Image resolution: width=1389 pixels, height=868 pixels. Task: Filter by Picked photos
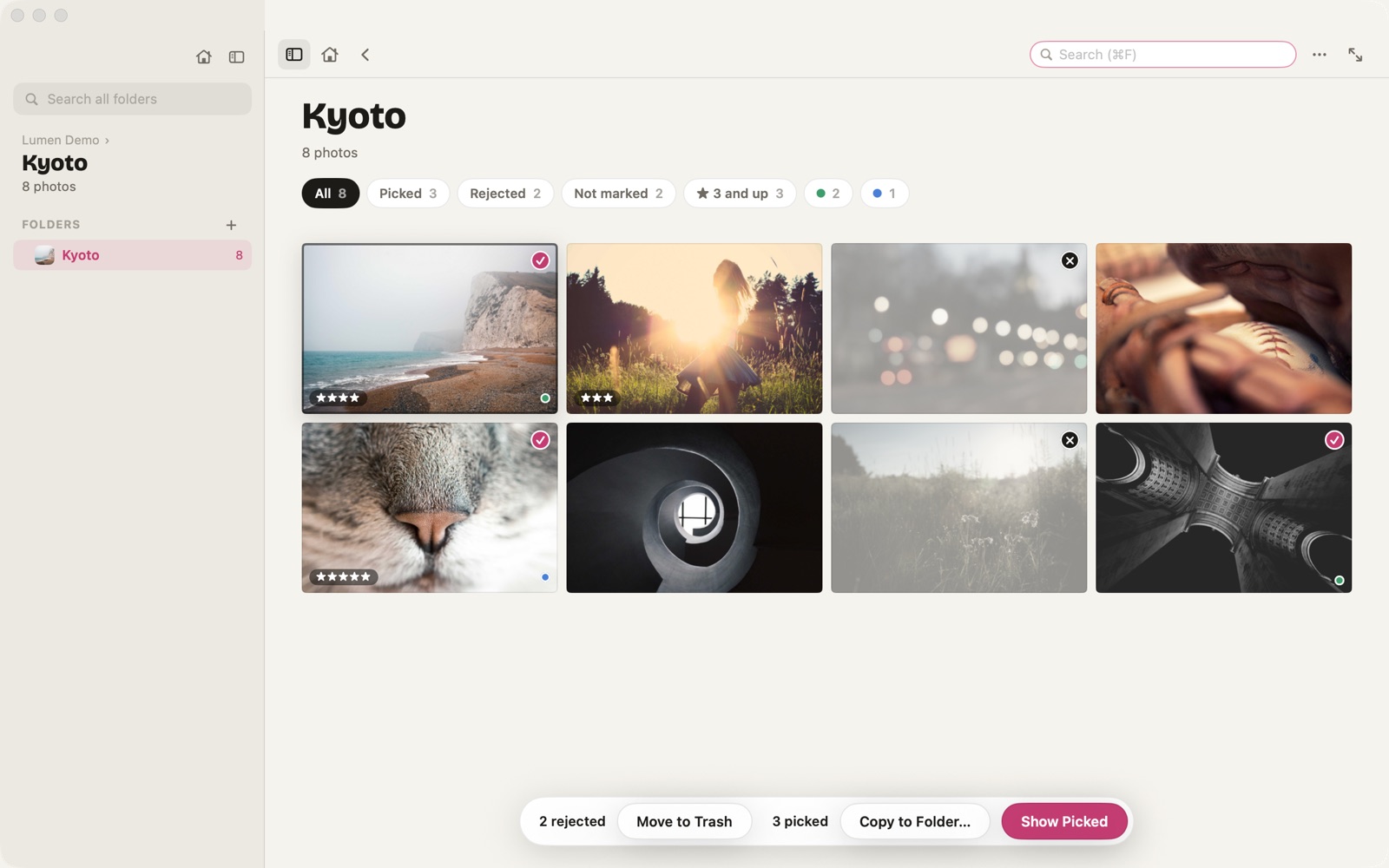point(408,194)
